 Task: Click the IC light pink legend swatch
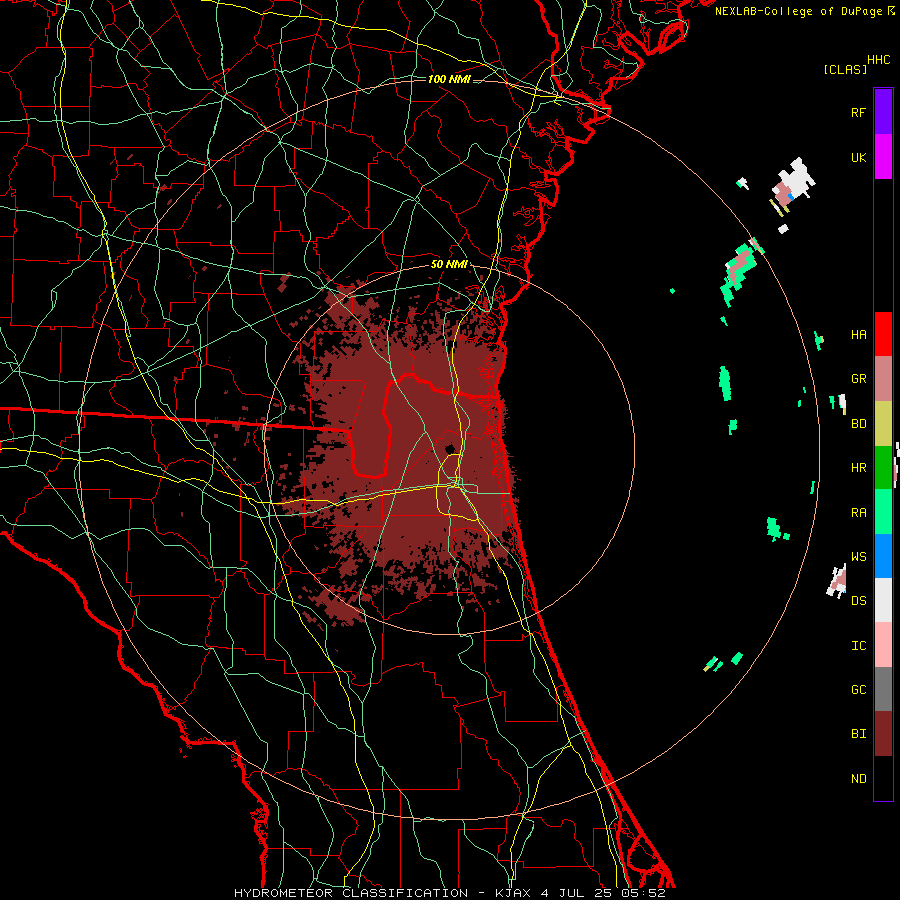(x=883, y=645)
